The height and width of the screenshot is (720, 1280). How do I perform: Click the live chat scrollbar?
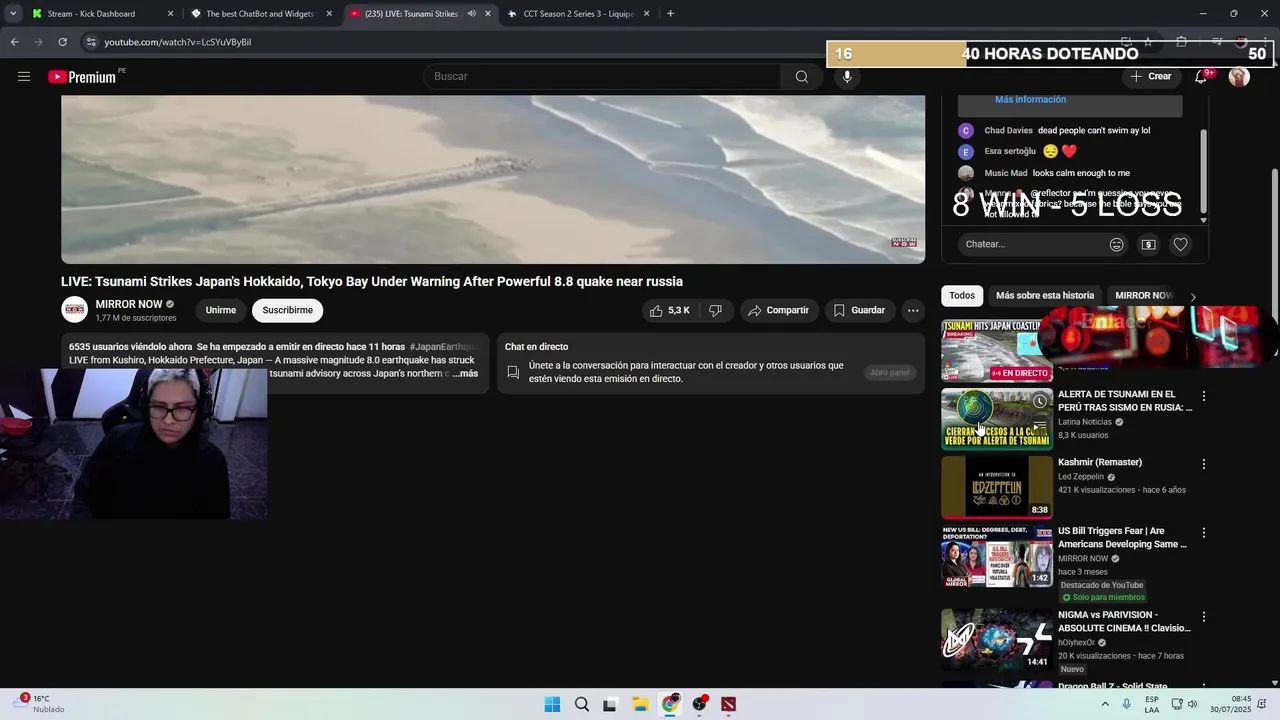(x=1203, y=170)
